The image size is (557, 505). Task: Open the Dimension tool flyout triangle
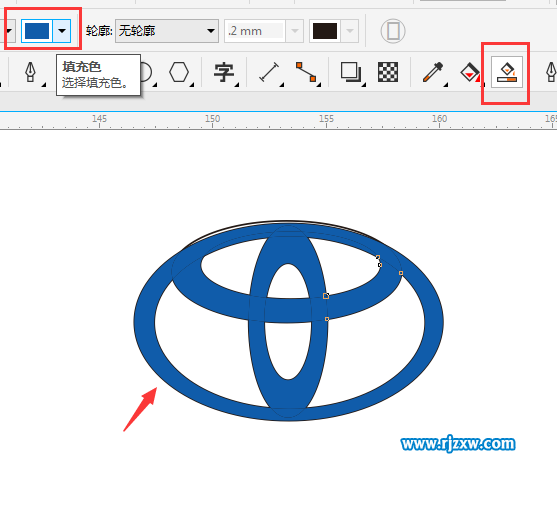pos(282,85)
